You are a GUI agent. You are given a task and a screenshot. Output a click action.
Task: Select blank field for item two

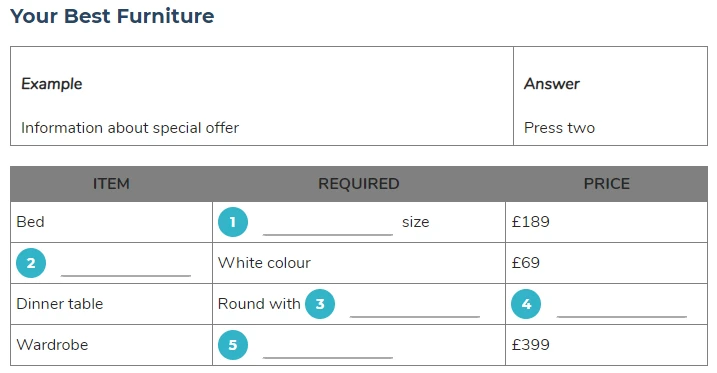coord(126,267)
